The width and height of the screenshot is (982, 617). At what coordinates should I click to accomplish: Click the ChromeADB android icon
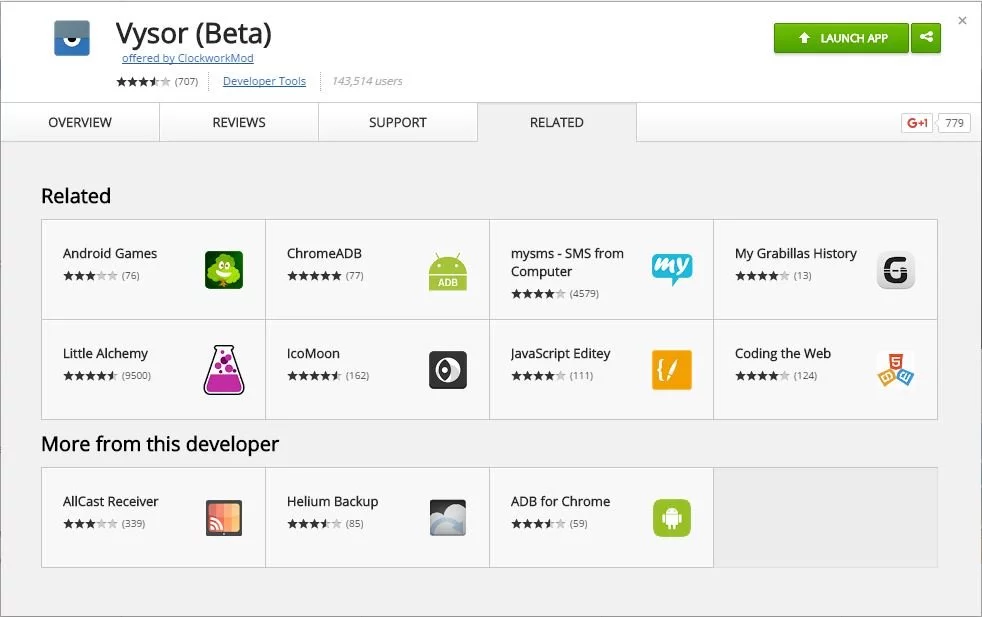pos(448,270)
